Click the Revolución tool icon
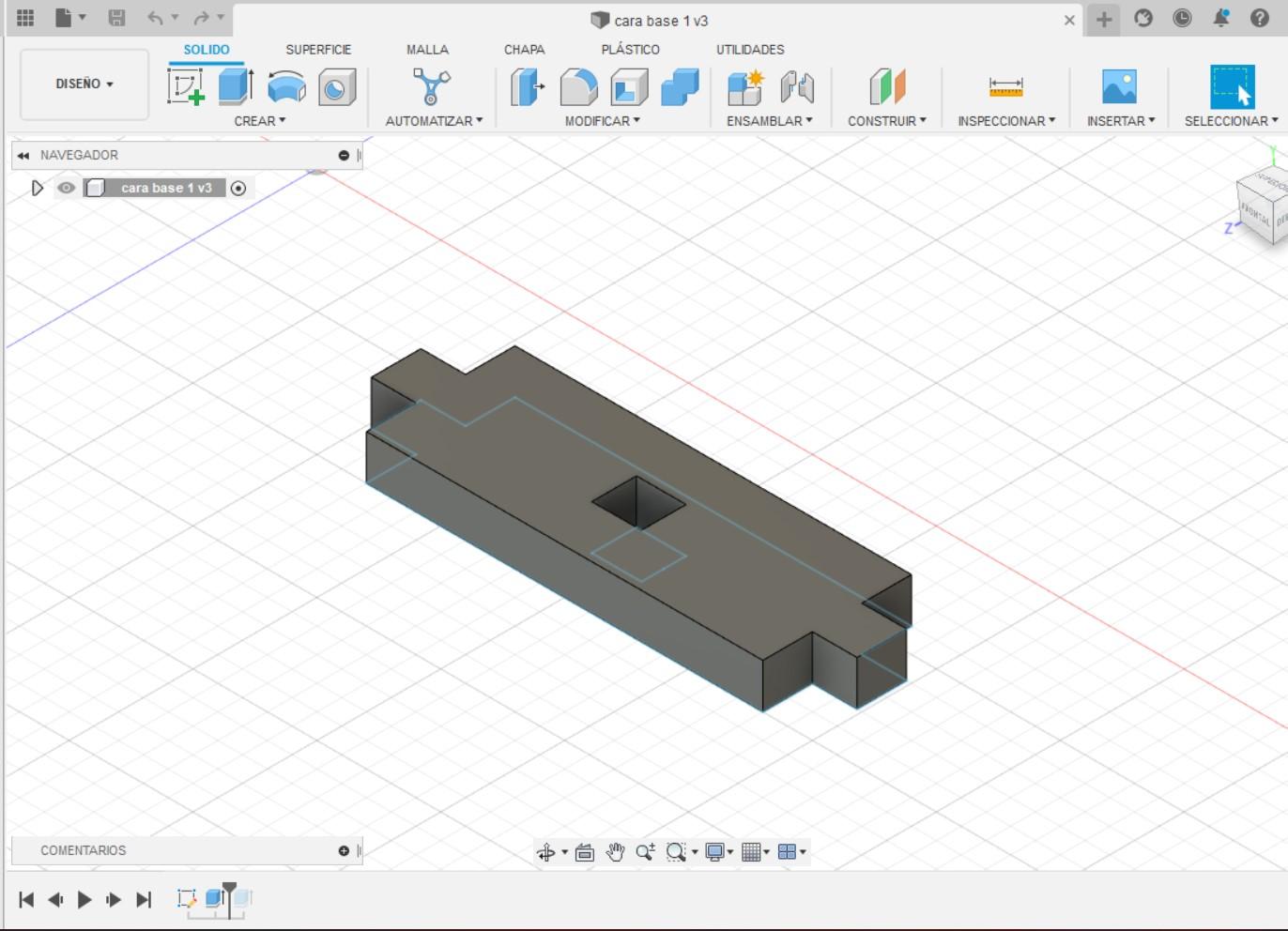Image resolution: width=1288 pixels, height=931 pixels. pyautogui.click(x=286, y=86)
